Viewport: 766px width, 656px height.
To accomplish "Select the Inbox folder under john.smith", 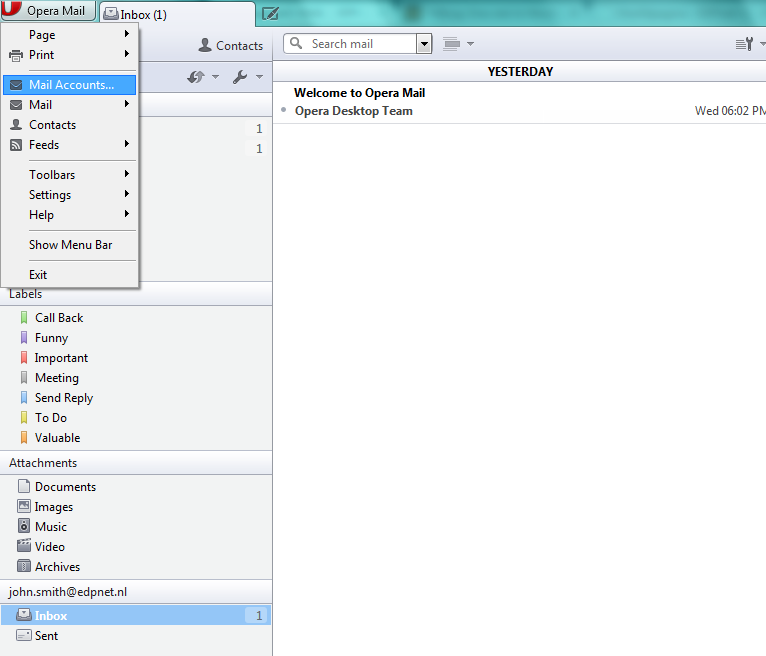I will 136,615.
